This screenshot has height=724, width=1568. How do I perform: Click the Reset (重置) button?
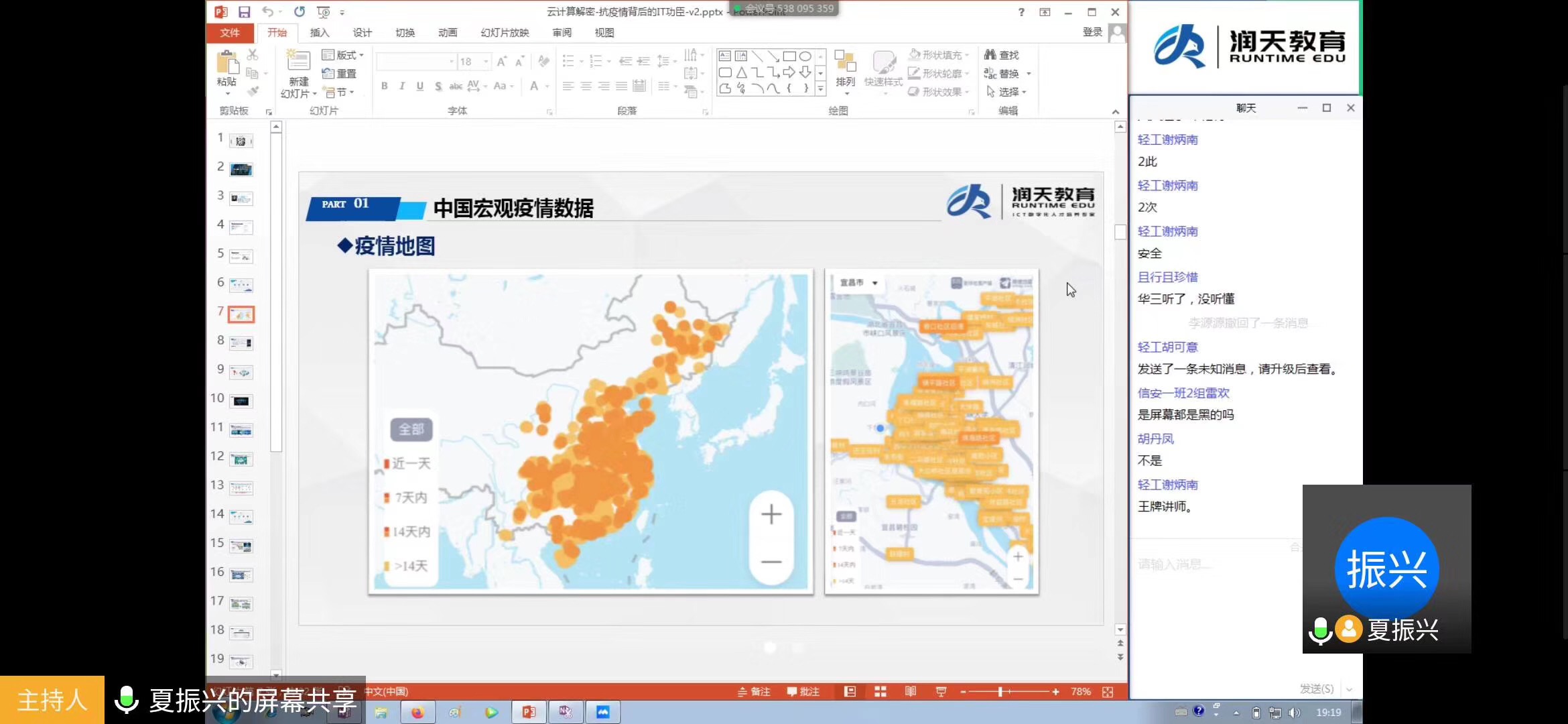pyautogui.click(x=340, y=74)
